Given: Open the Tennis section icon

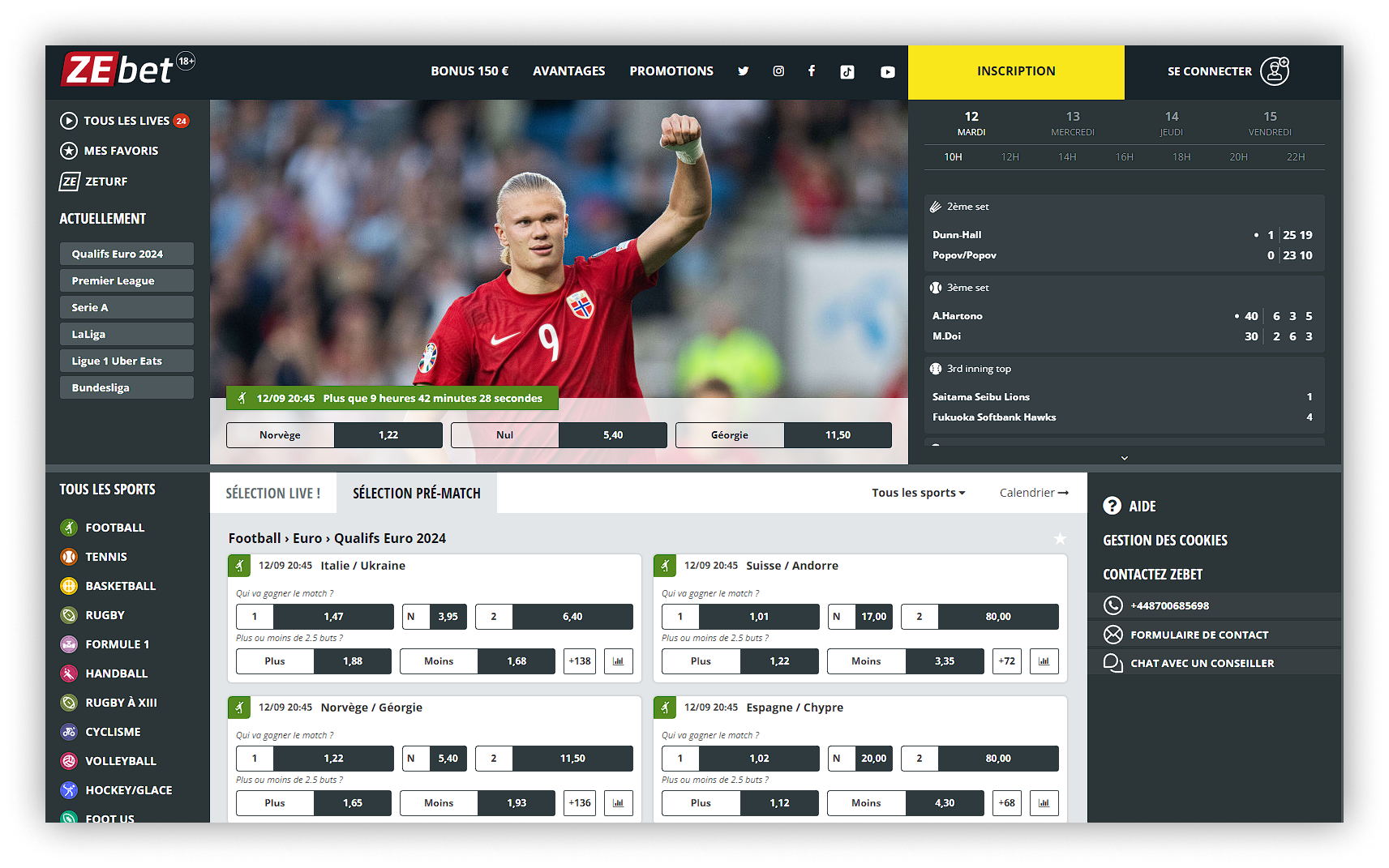Looking at the screenshot, I should point(69,557).
